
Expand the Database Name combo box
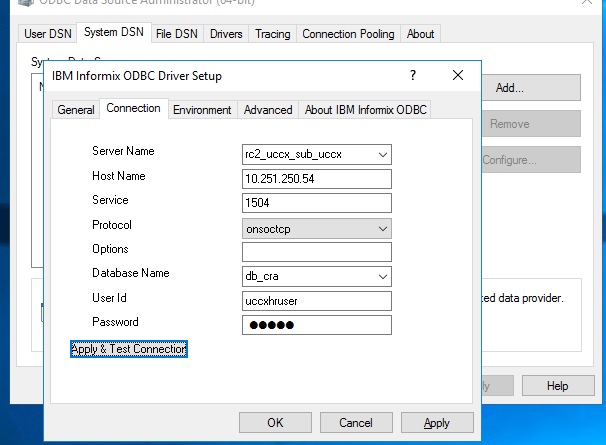[x=381, y=277]
